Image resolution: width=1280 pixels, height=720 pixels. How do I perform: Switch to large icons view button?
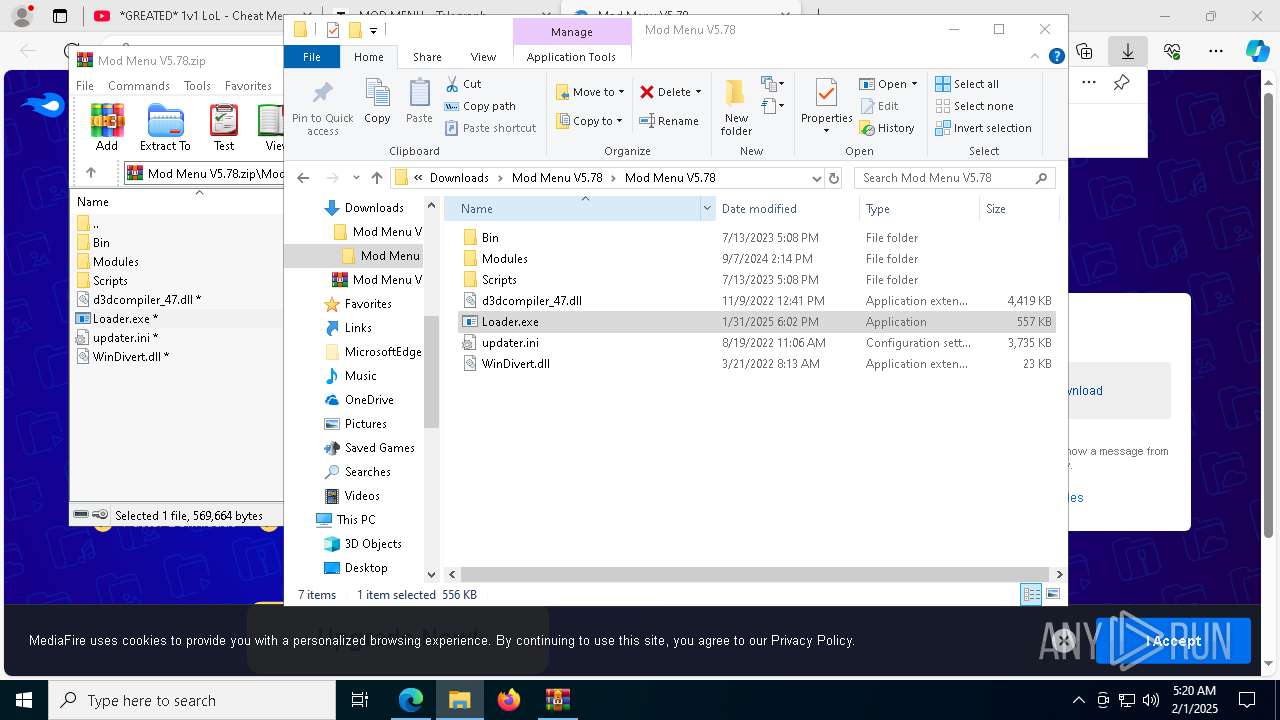pyautogui.click(x=1052, y=594)
